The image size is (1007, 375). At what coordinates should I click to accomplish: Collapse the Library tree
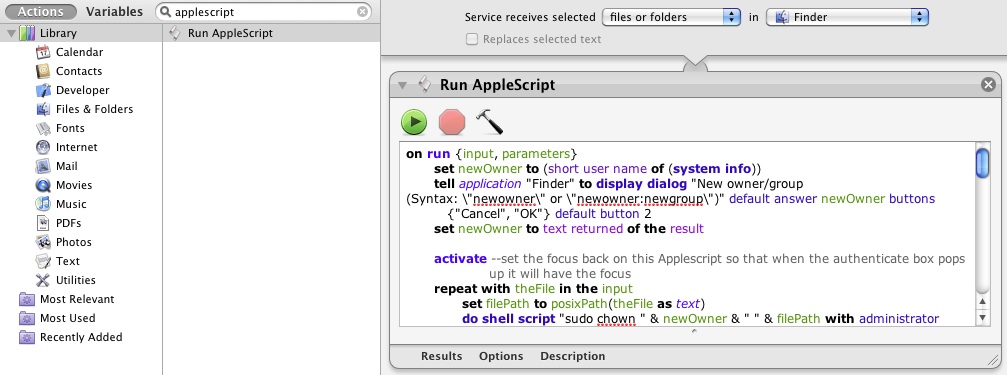click(x=11, y=33)
